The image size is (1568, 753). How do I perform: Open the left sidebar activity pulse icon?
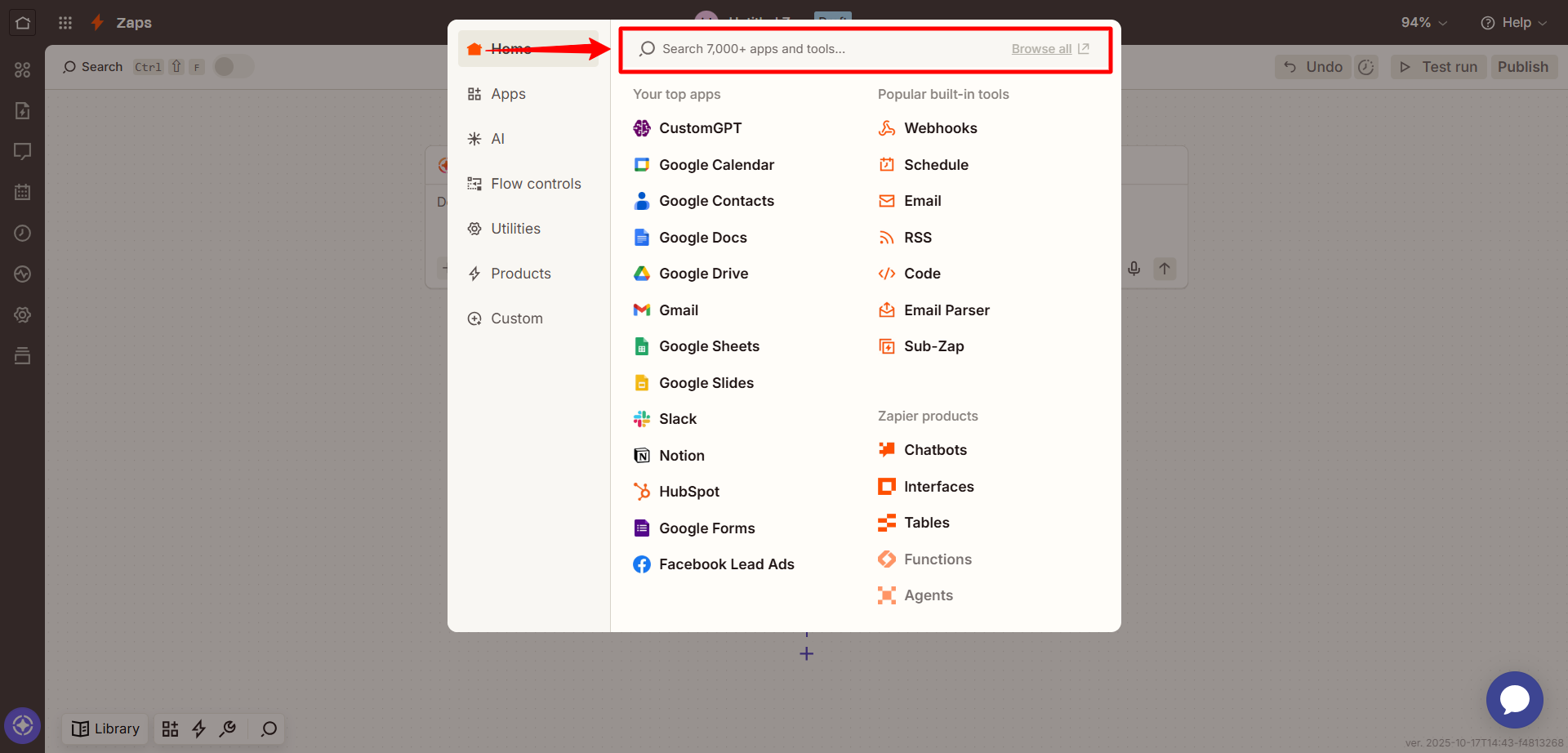(x=22, y=274)
